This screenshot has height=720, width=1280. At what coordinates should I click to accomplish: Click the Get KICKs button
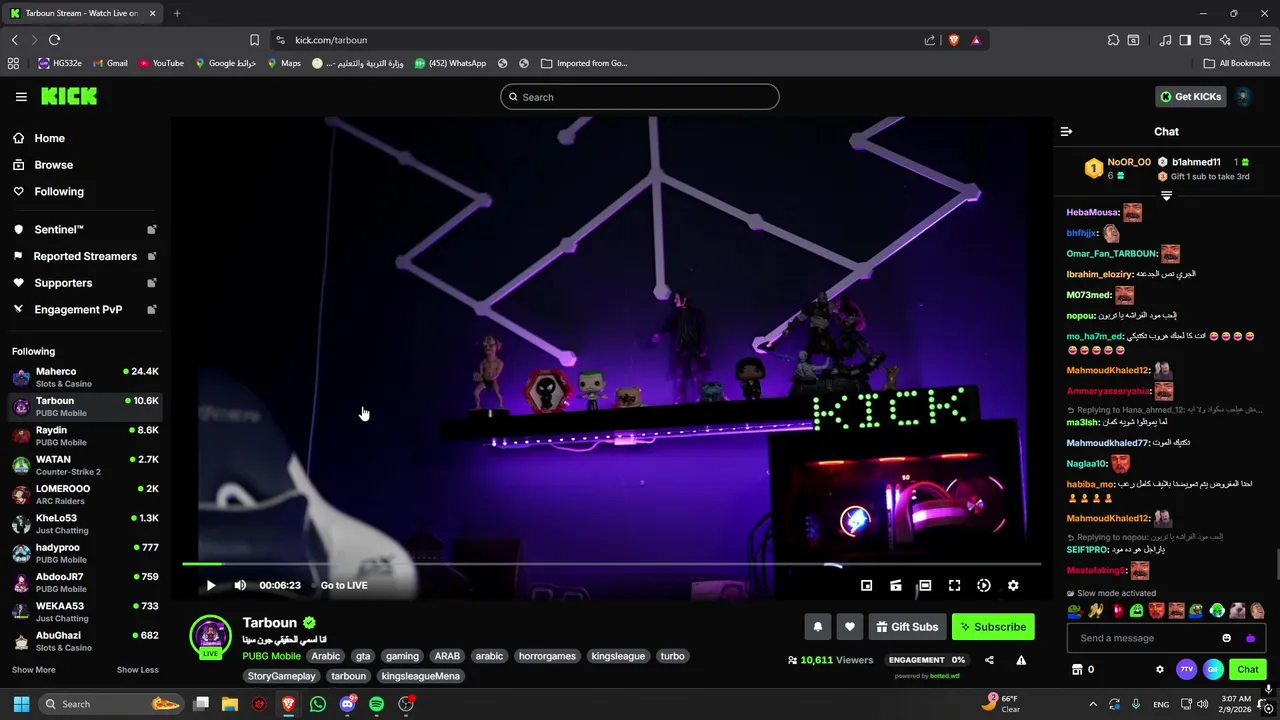click(1191, 97)
